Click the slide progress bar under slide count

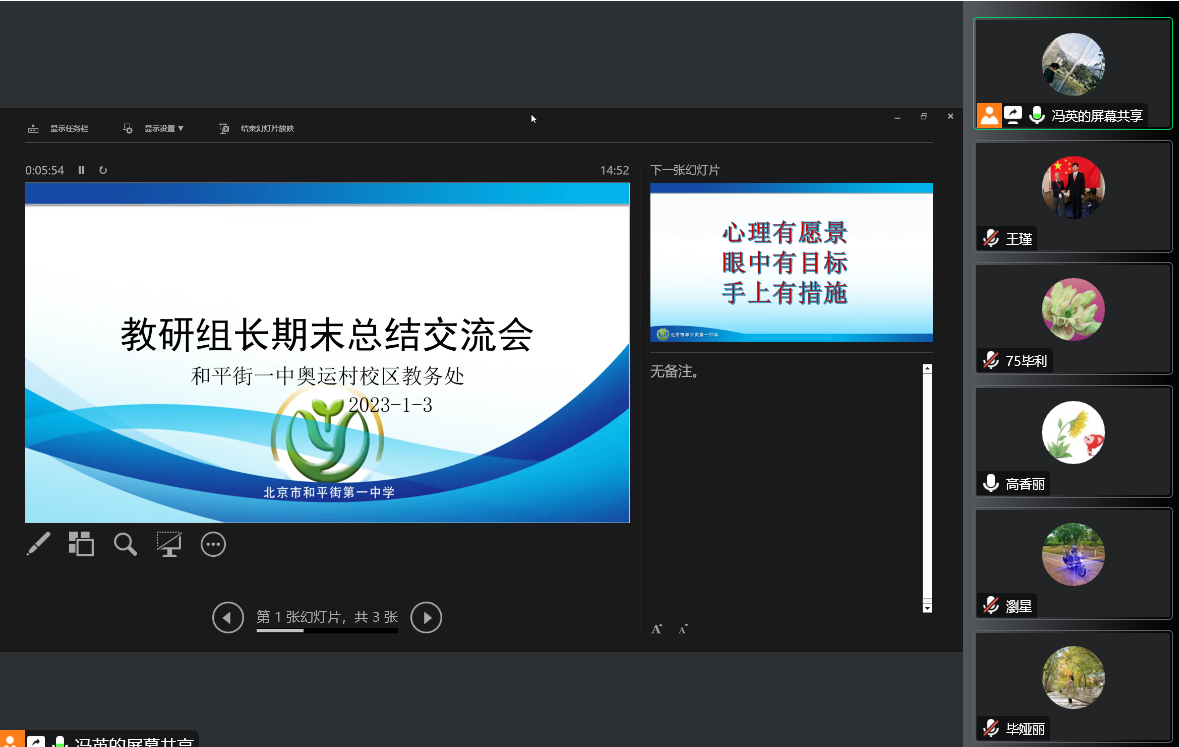coord(327,631)
